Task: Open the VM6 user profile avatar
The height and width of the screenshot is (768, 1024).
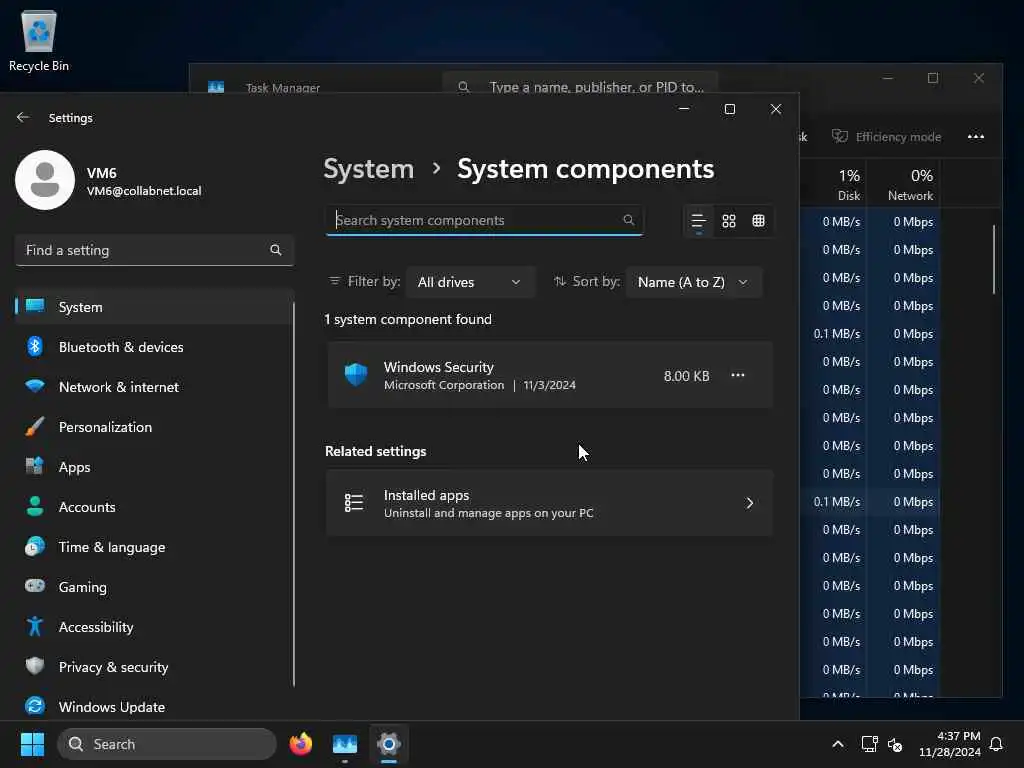Action: click(x=45, y=180)
